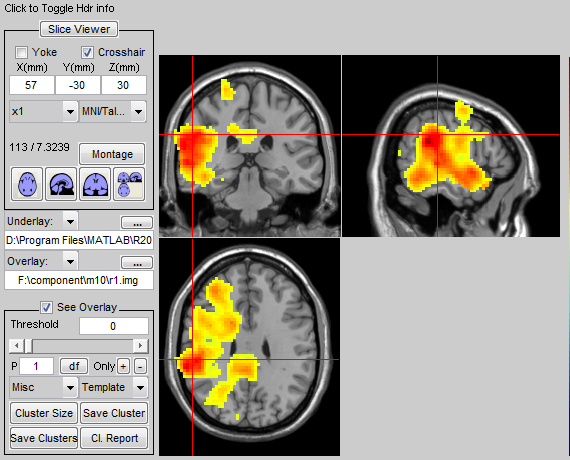Click the threshold slider left arrow
Image resolution: width=570 pixels, height=460 pixels.
(x=16, y=345)
